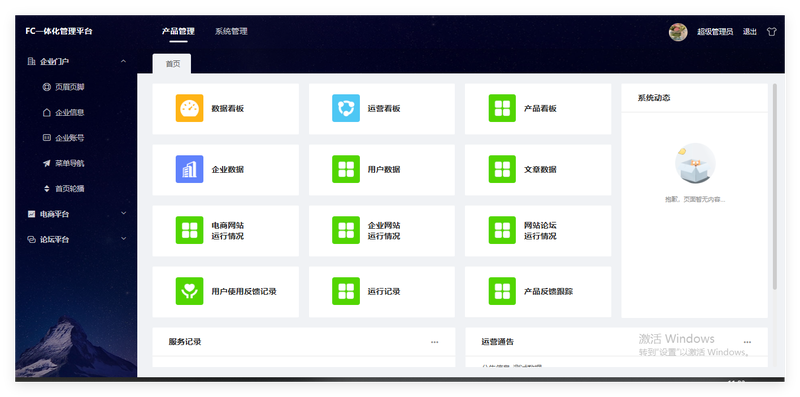This screenshot has height=397, width=800.
Task: Click the 运行记录 green grid icon
Action: pos(345,291)
